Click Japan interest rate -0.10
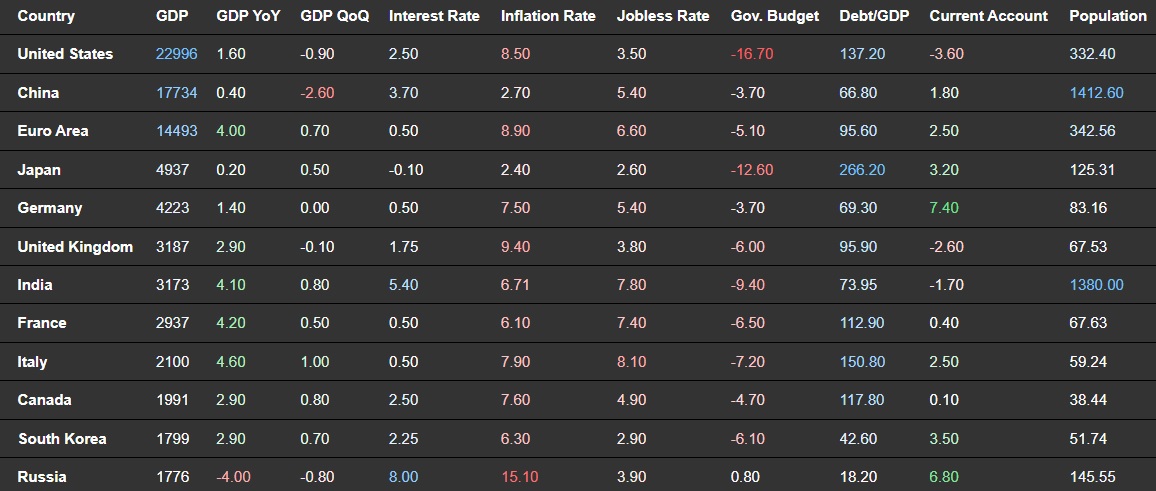Image resolution: width=1156 pixels, height=491 pixels. pyautogui.click(x=406, y=170)
